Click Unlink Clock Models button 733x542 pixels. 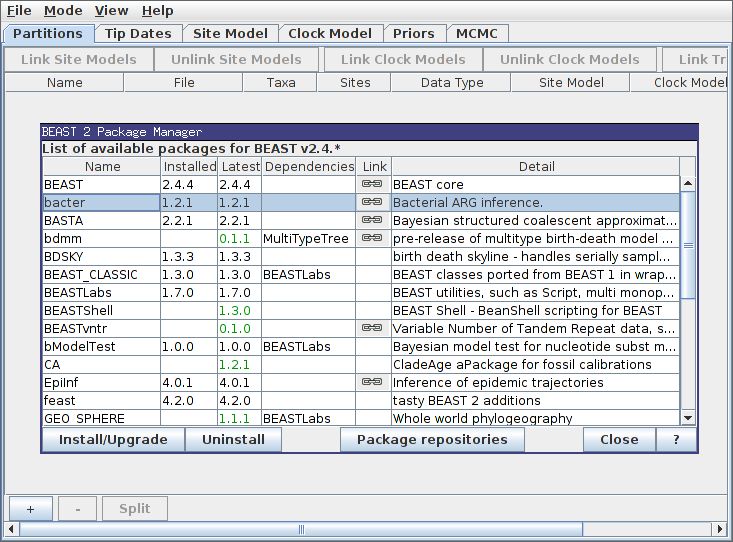pos(569,59)
